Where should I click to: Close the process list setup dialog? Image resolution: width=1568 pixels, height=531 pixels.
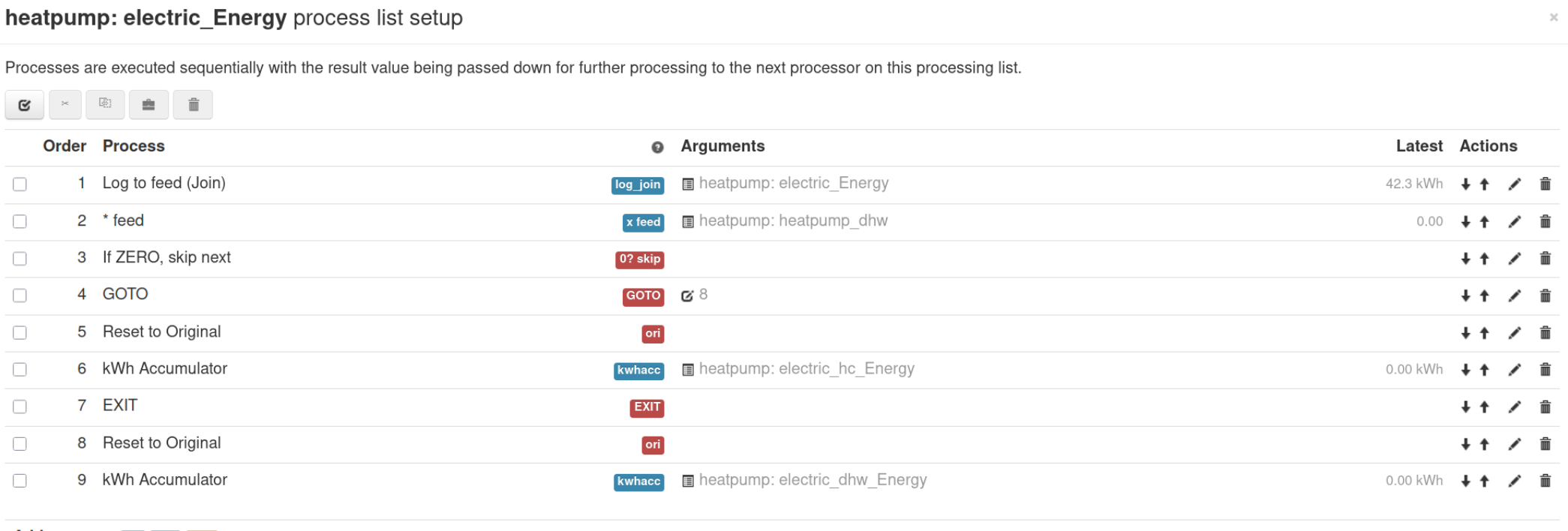click(1554, 17)
